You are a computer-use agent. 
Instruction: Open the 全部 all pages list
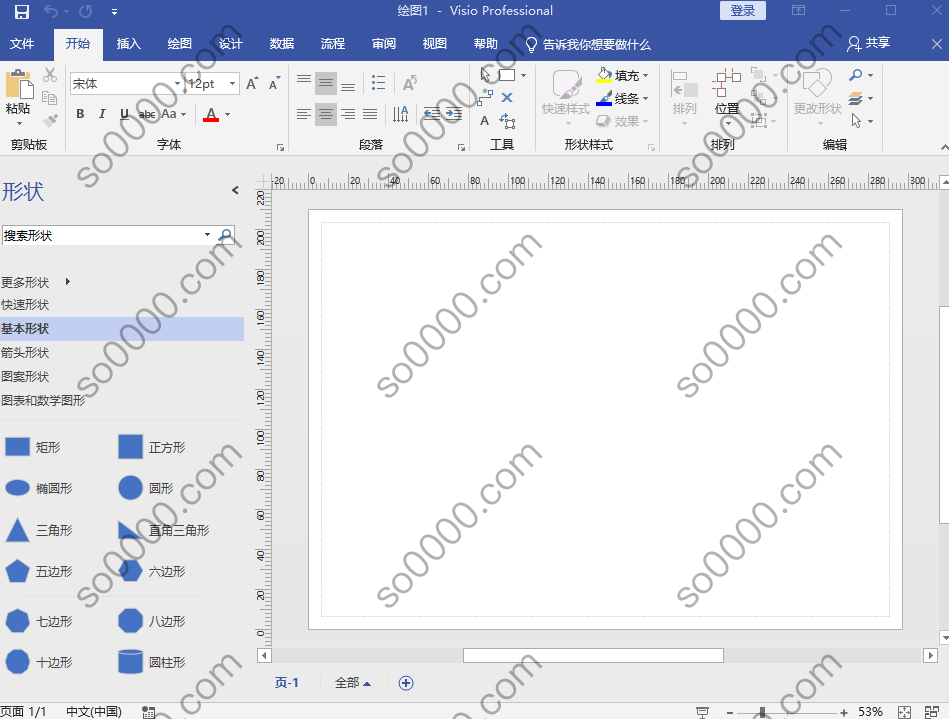coord(352,683)
